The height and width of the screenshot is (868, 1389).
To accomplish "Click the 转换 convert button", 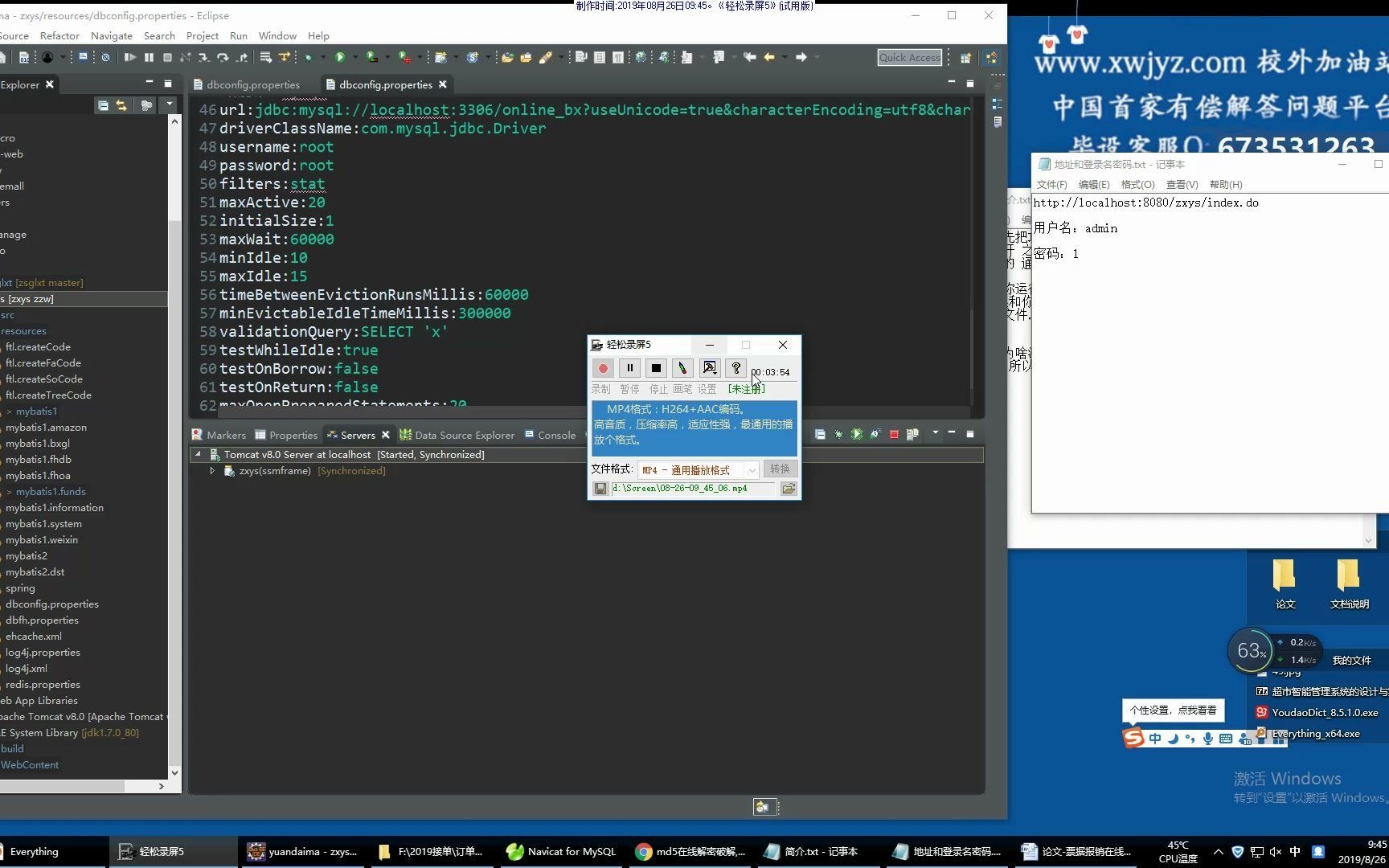I will tap(780, 469).
